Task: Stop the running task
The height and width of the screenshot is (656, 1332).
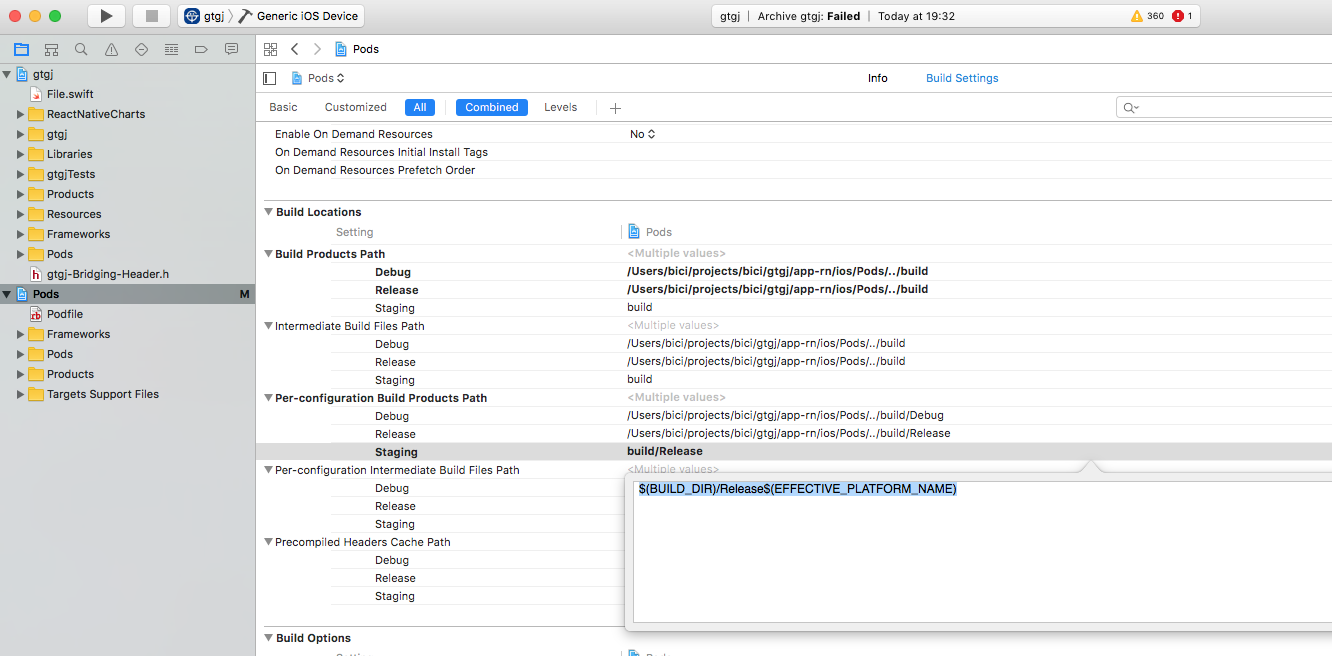Action: tap(152, 16)
